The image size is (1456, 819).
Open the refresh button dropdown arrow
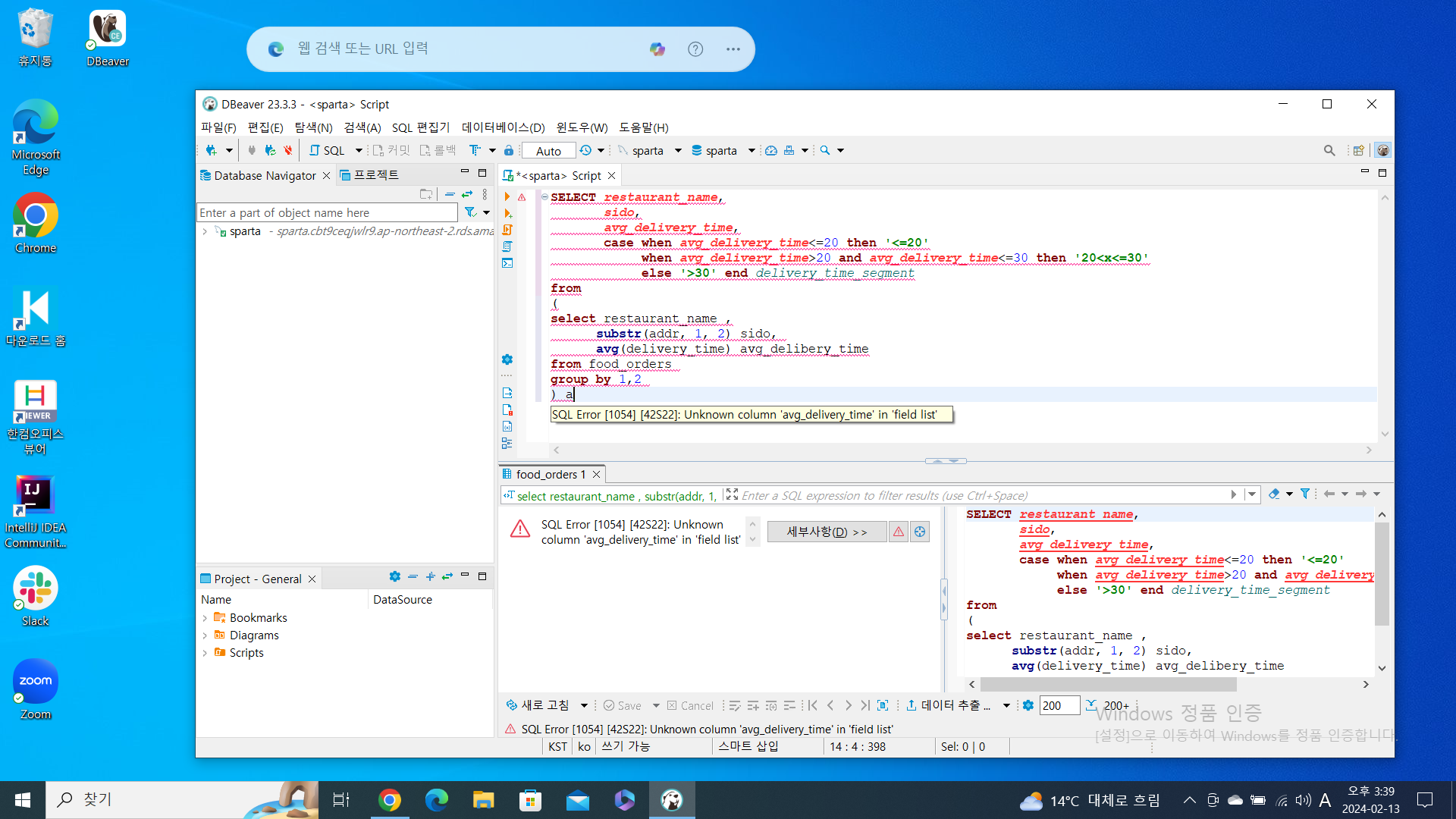click(x=584, y=705)
